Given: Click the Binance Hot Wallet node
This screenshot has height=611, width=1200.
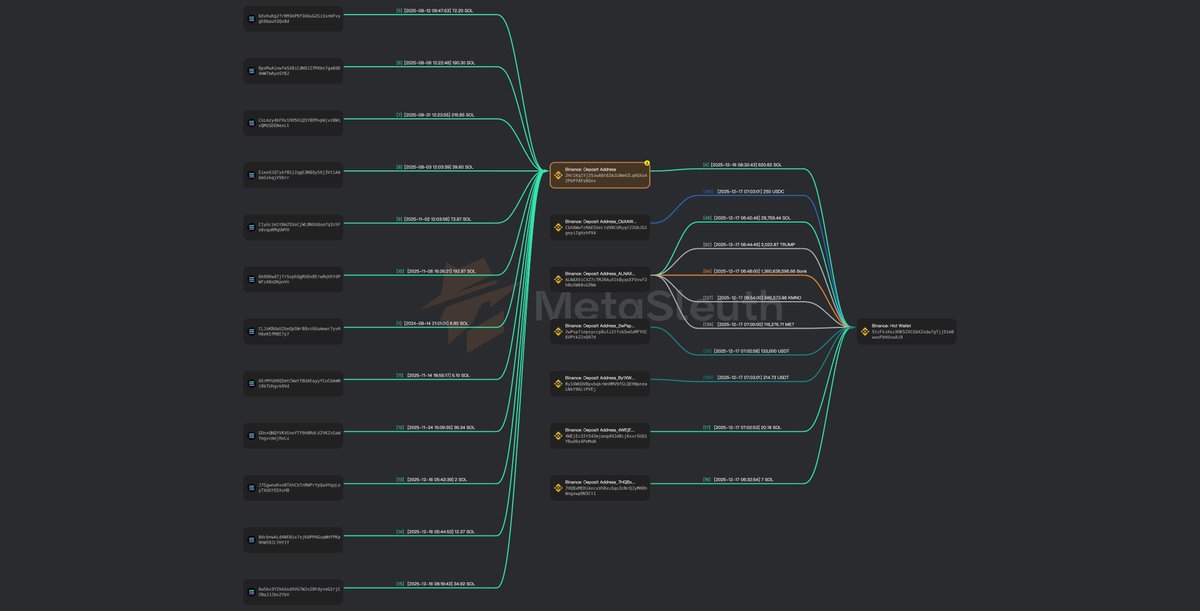Looking at the screenshot, I should coord(906,331).
